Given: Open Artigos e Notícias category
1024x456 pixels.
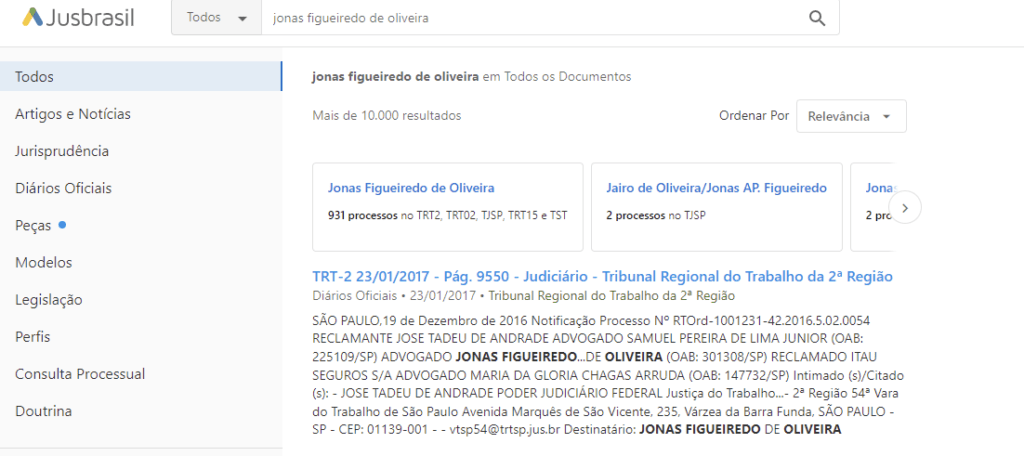Looking at the screenshot, I should point(73,114).
